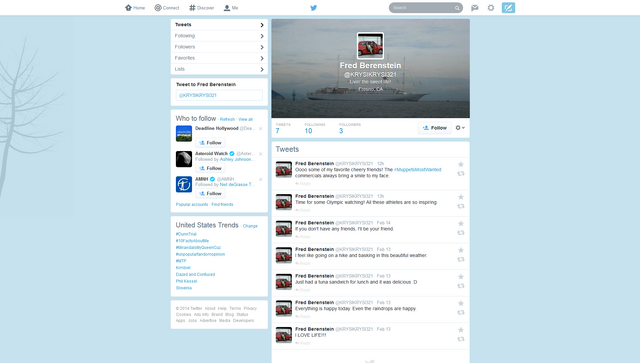The height and width of the screenshot is (363, 640).
Task: Open Asteroid Watch avatar
Action: 184,159
